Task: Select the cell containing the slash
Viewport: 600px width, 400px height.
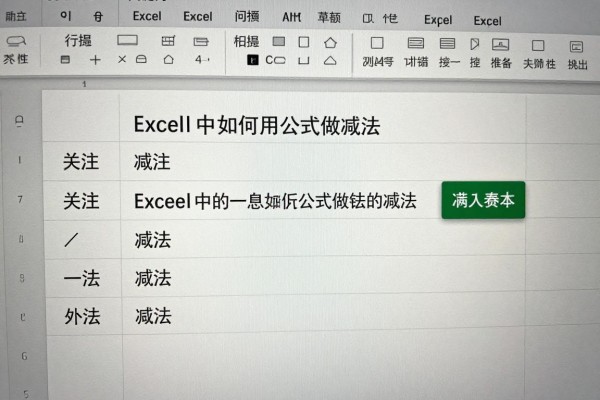Action: click(x=83, y=240)
